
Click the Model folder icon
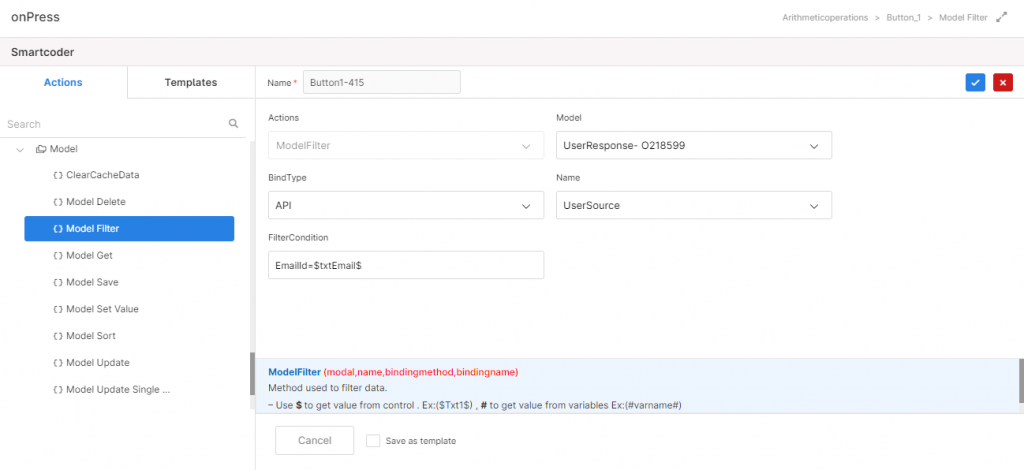(x=41, y=149)
